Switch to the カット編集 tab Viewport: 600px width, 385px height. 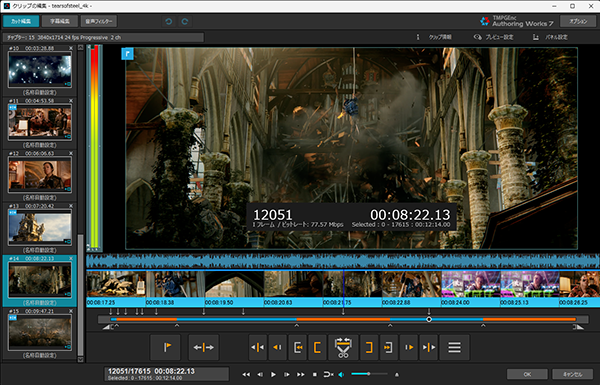(21, 21)
